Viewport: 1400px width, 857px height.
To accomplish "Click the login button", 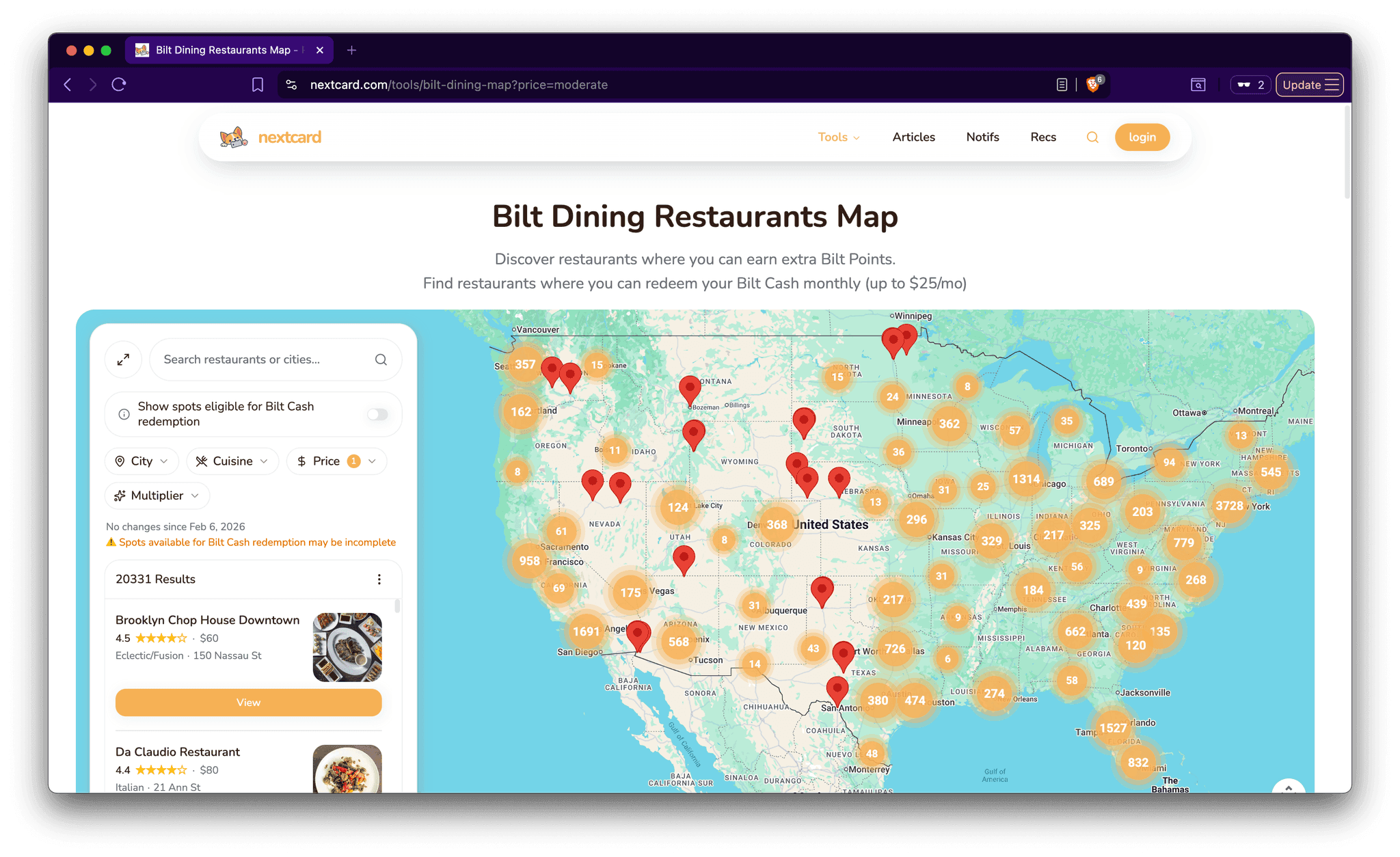I will tap(1142, 137).
